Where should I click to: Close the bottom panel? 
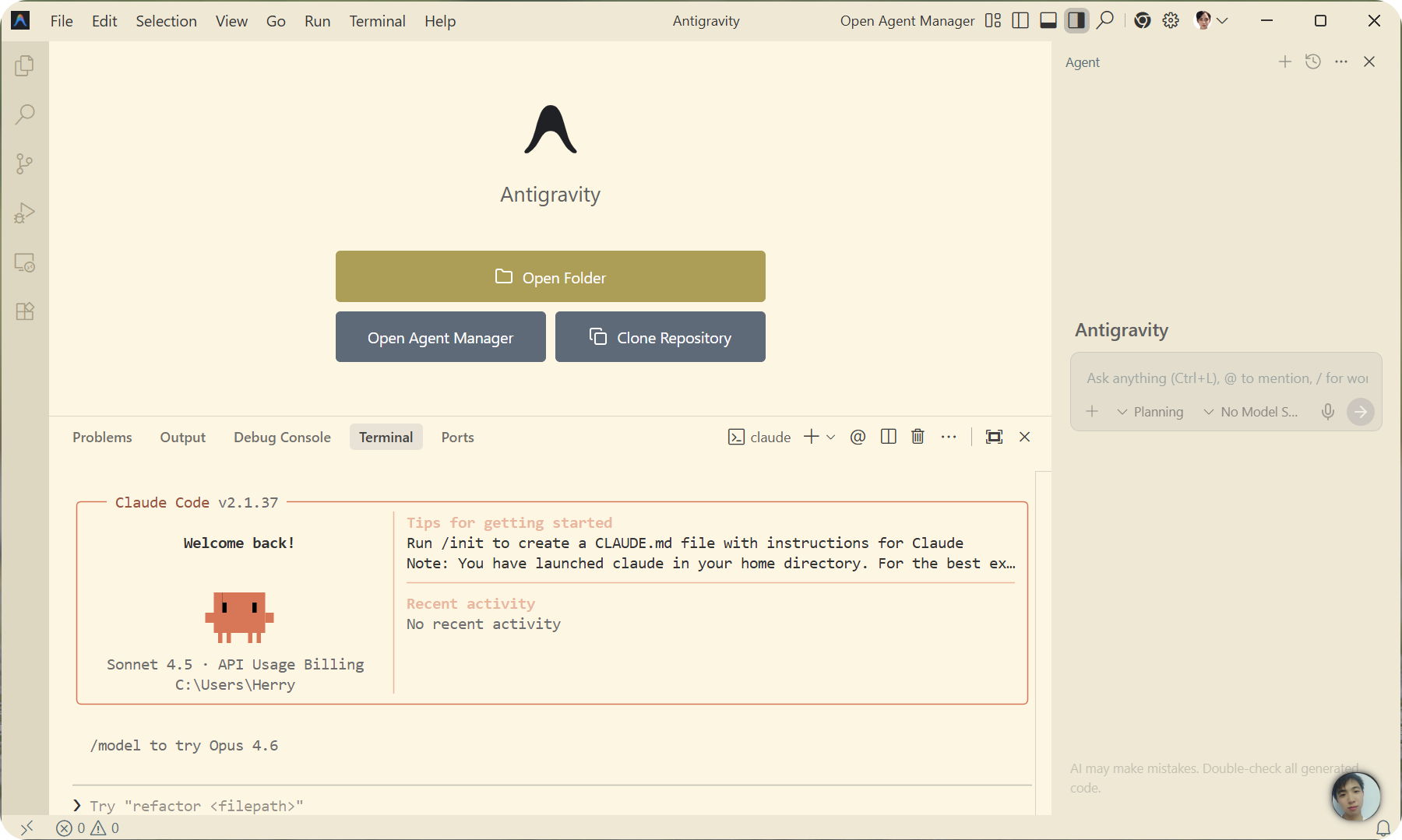[1024, 437]
